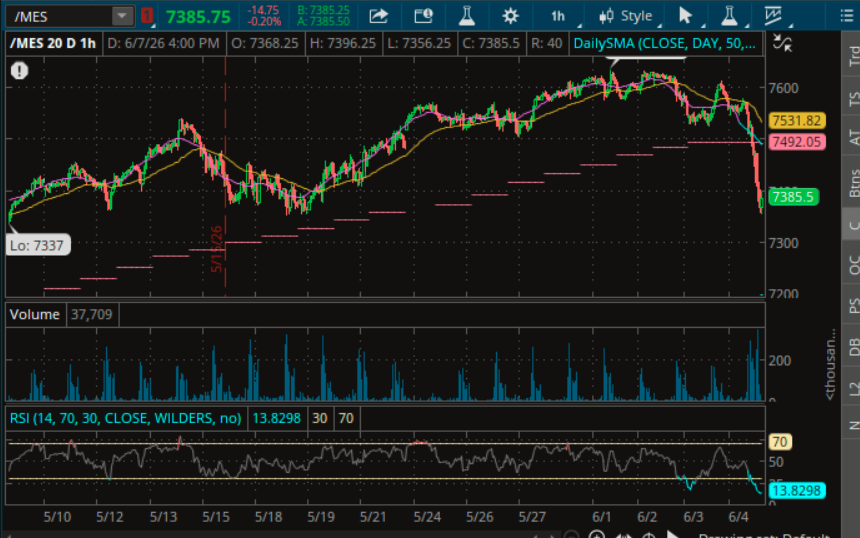This screenshot has height=538, width=860.
Task: Click the red link indicator next to symbol
Action: tap(146, 16)
